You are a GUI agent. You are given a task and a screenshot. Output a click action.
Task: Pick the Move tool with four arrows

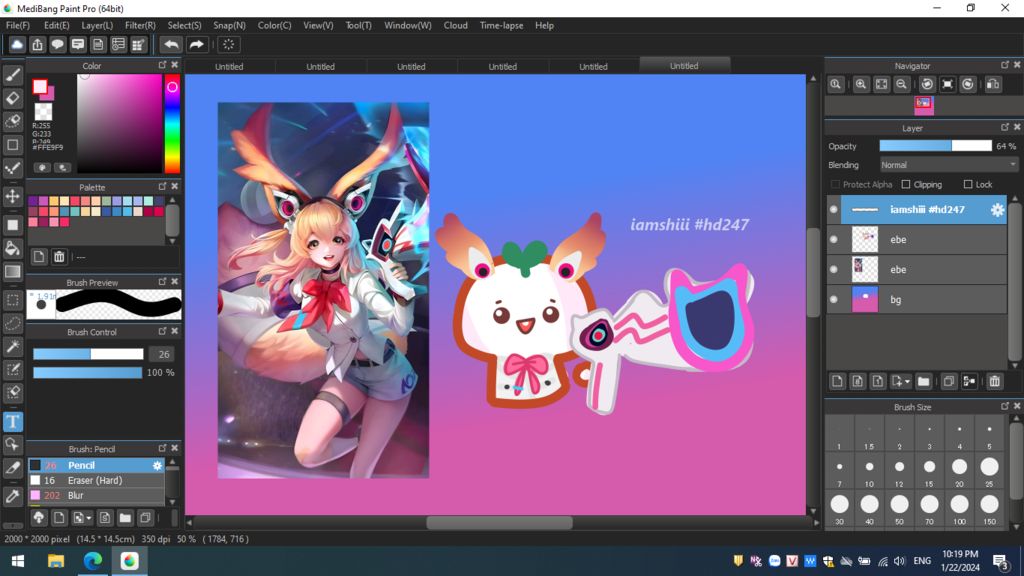[x=12, y=196]
